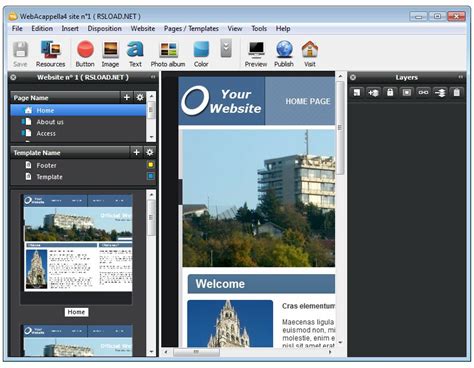Image resolution: width=474 pixels, height=368 pixels.
Task: Click link chain icon in Layers panel
Action: (423, 92)
